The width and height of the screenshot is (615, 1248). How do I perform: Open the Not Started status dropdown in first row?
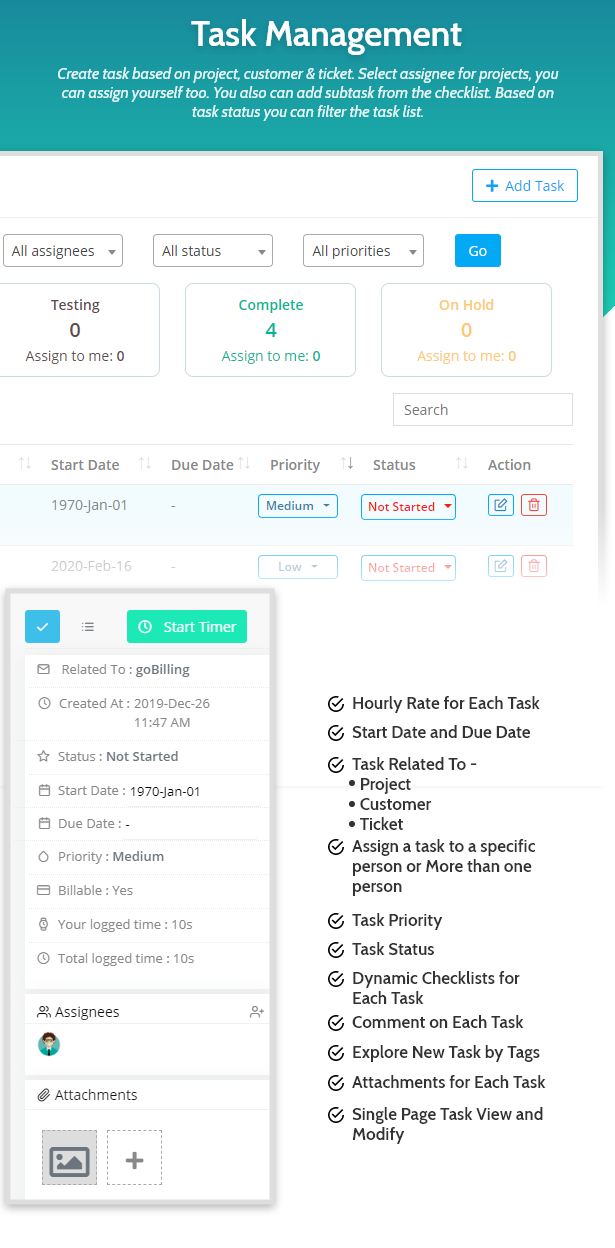click(408, 507)
